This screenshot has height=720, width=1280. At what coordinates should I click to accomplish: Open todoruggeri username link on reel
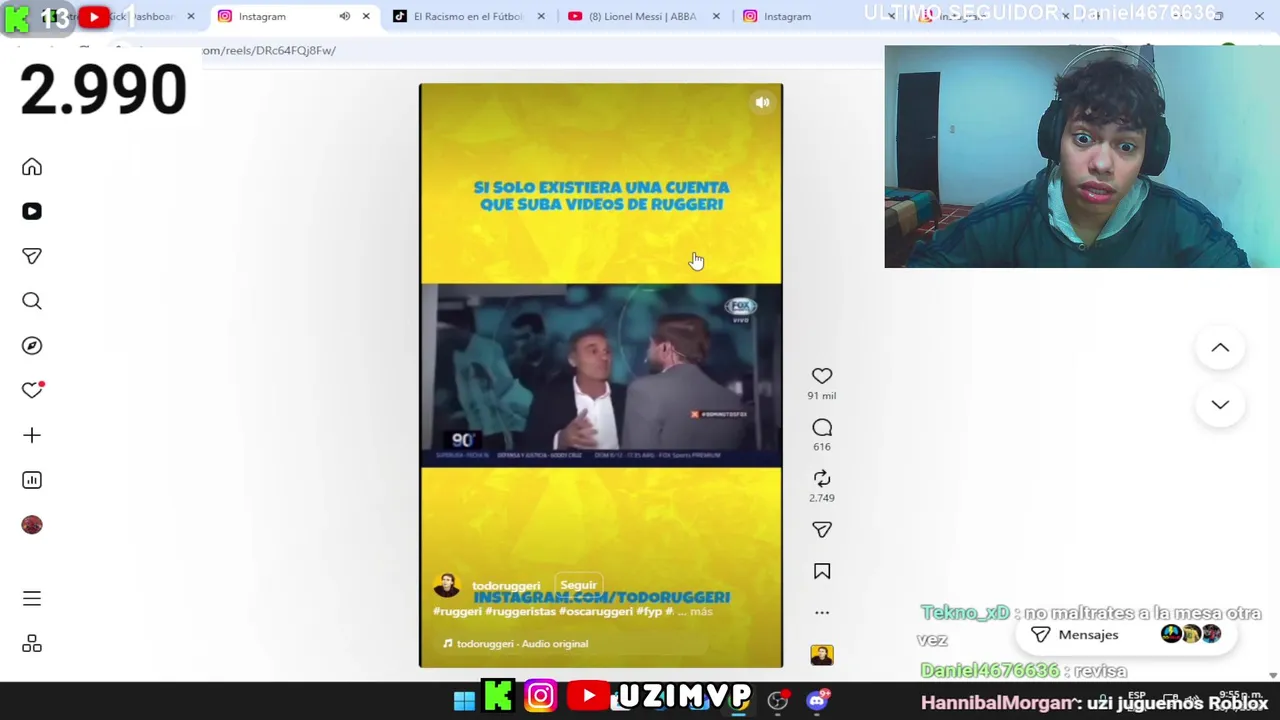click(506, 586)
